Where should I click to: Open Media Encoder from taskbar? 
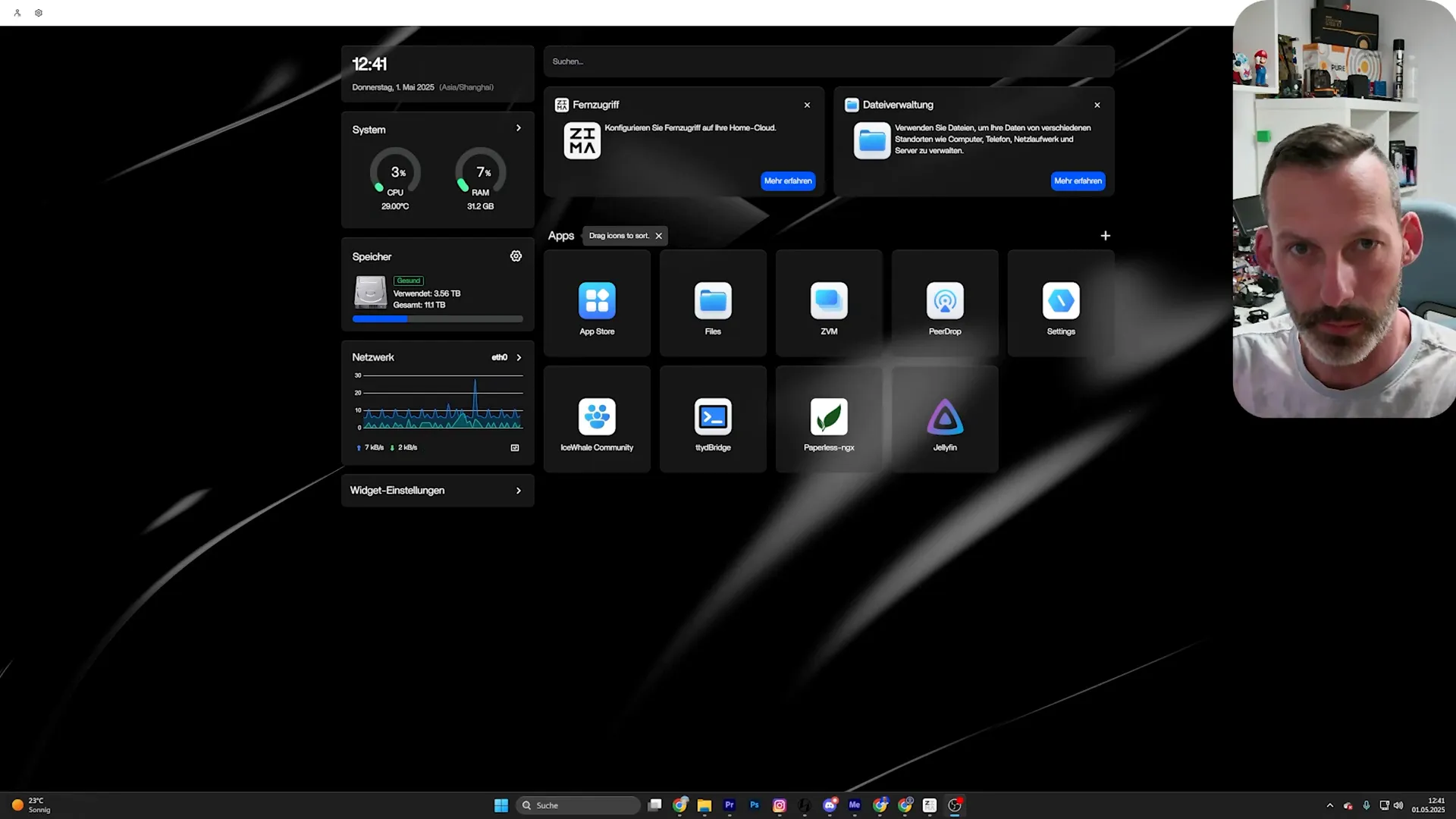coord(855,805)
